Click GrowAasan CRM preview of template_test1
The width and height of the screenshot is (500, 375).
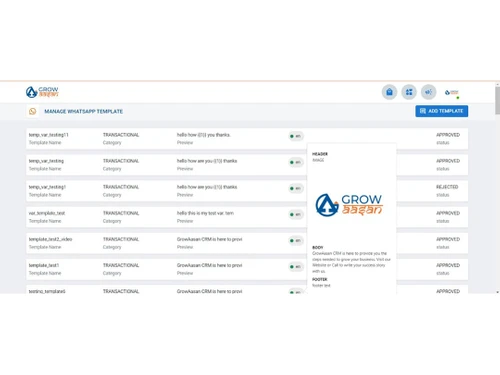tap(209, 265)
